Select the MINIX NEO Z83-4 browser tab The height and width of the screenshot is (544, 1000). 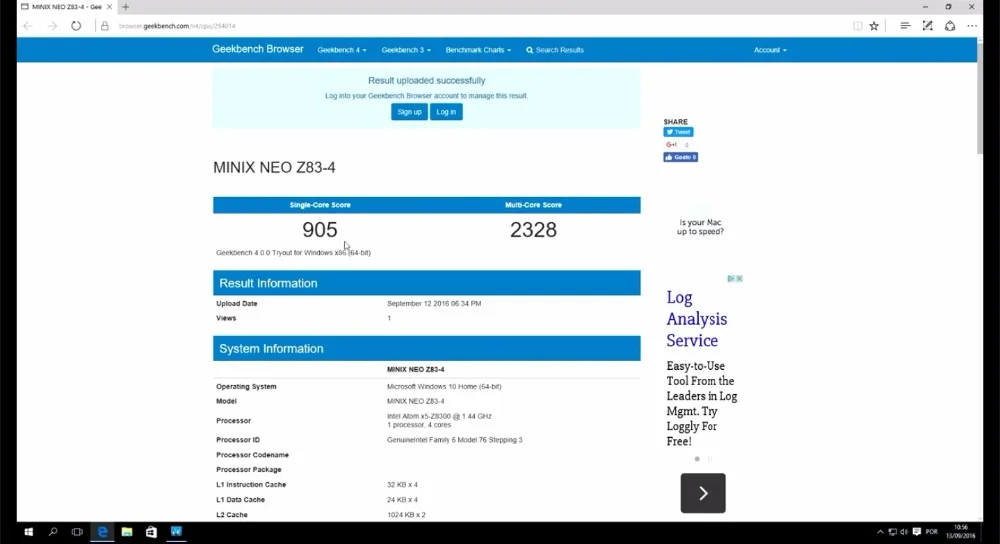pyautogui.click(x=66, y=7)
